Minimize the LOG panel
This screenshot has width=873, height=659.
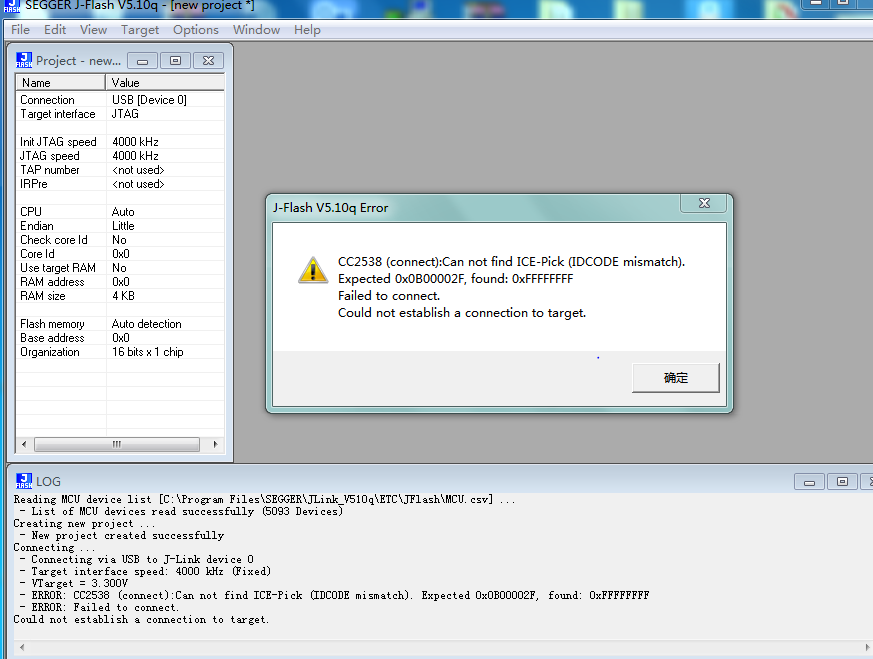pos(810,482)
